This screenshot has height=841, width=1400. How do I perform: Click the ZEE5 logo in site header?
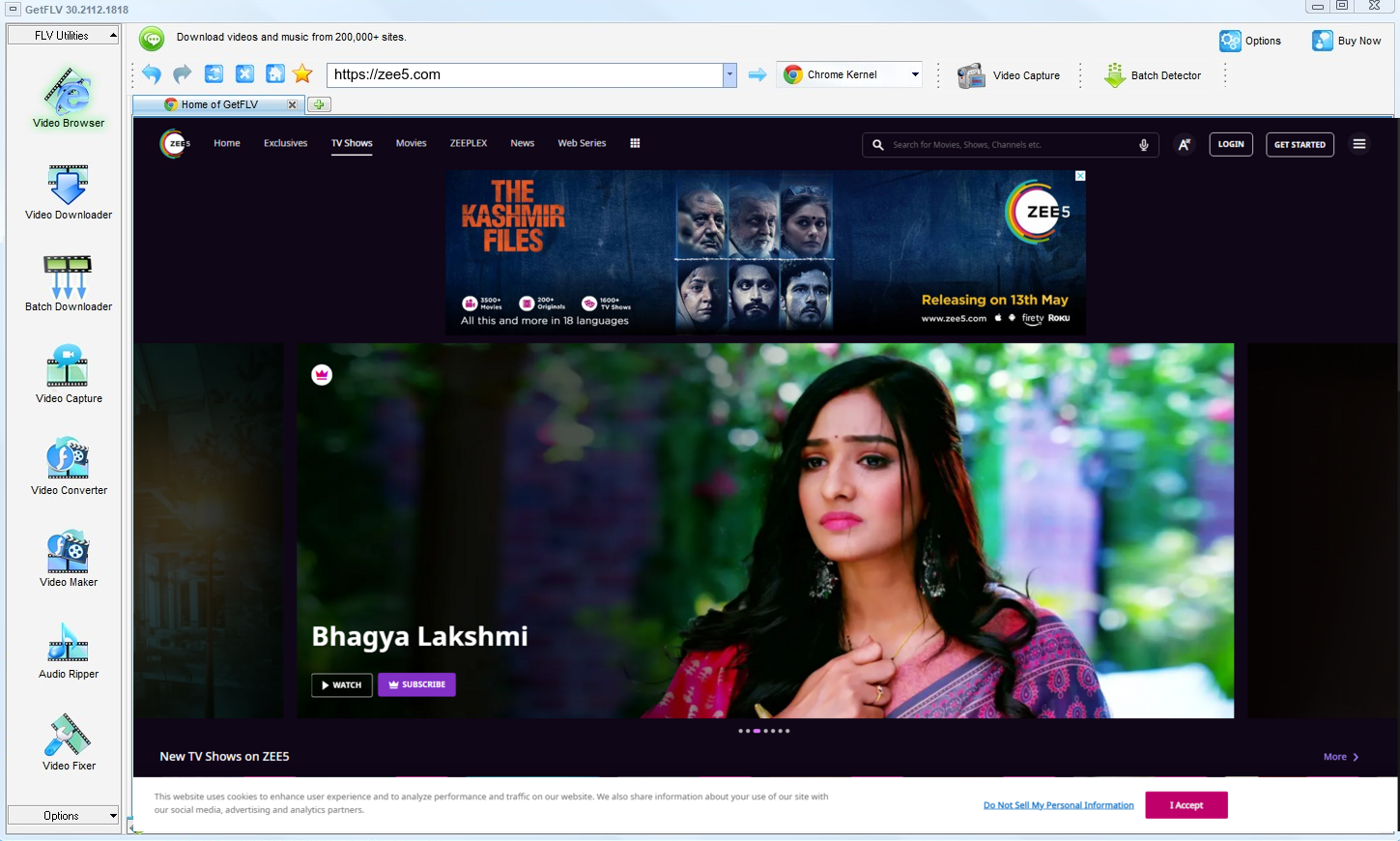(175, 143)
